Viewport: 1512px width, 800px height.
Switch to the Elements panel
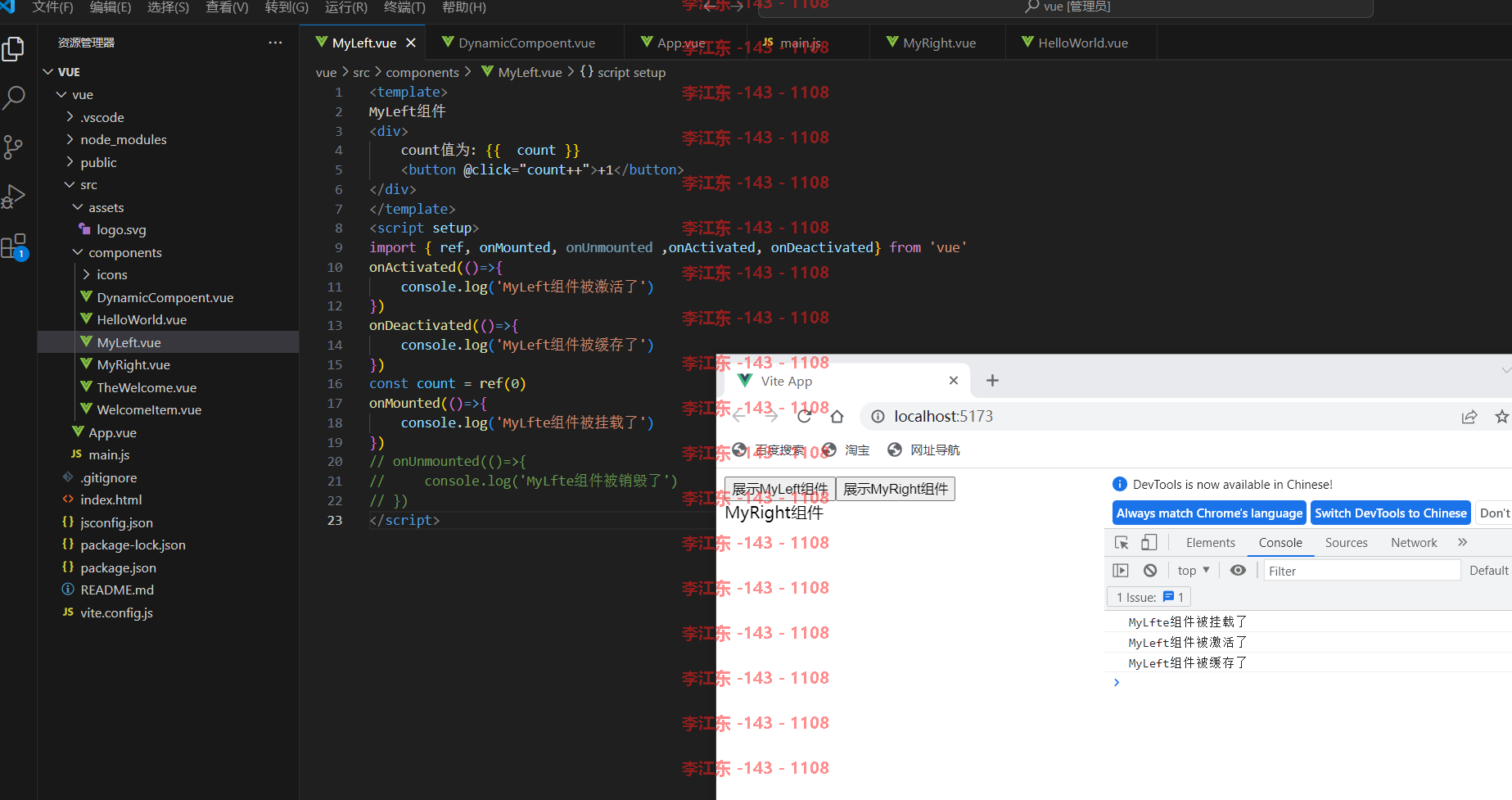(x=1210, y=543)
